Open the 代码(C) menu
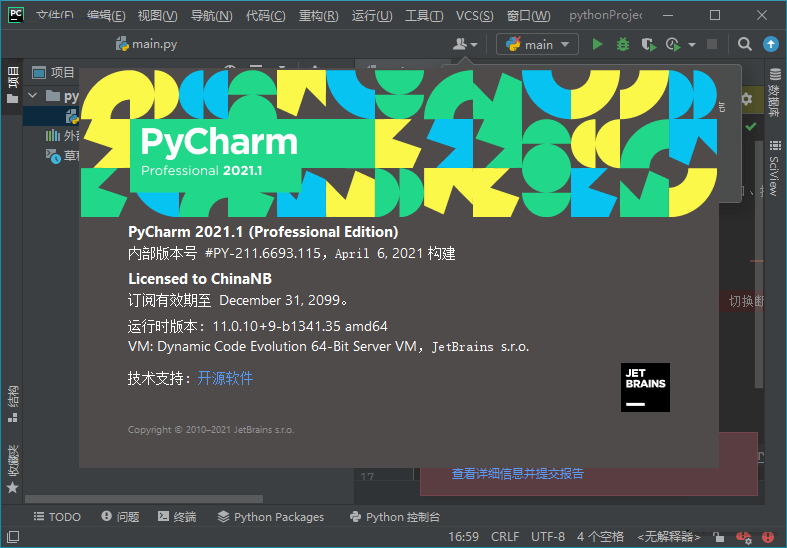The image size is (787, 548). tap(265, 16)
